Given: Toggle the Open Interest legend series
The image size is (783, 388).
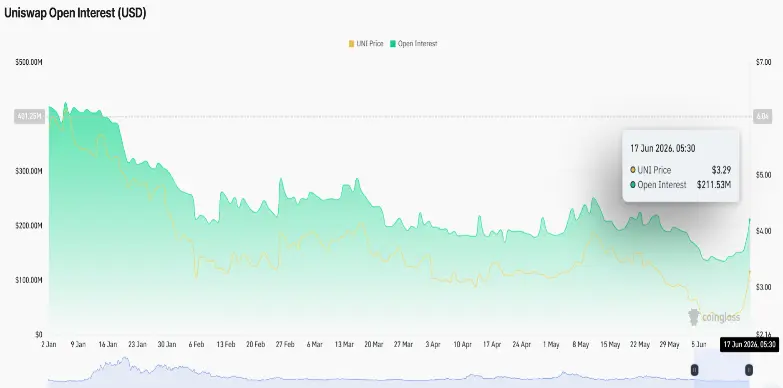Looking at the screenshot, I should [413, 44].
